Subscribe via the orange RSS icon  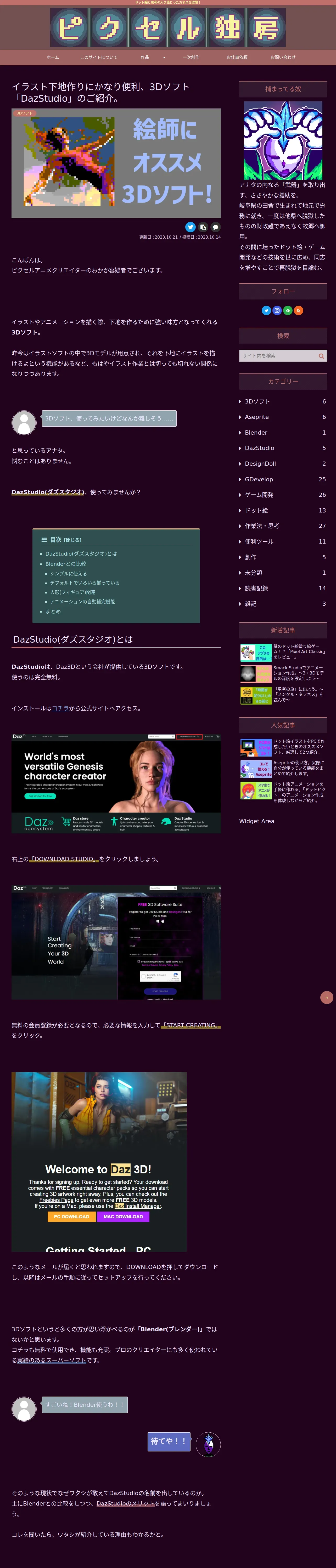click(x=299, y=310)
